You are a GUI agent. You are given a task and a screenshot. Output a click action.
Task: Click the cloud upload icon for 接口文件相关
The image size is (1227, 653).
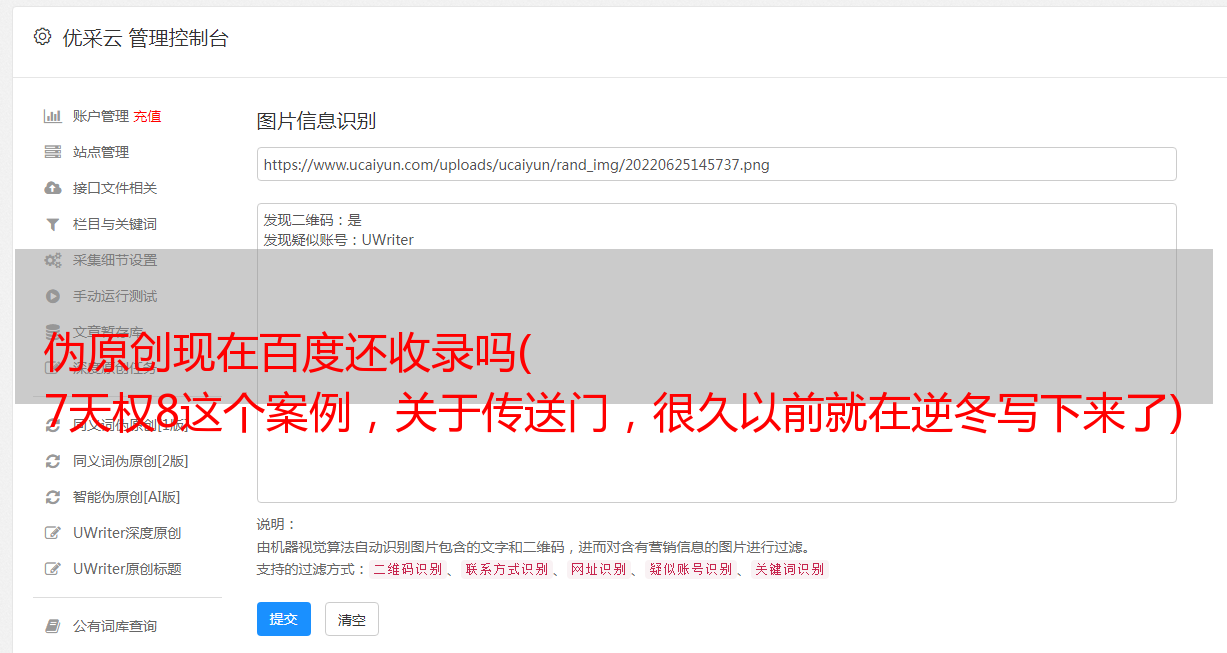[x=53, y=188]
